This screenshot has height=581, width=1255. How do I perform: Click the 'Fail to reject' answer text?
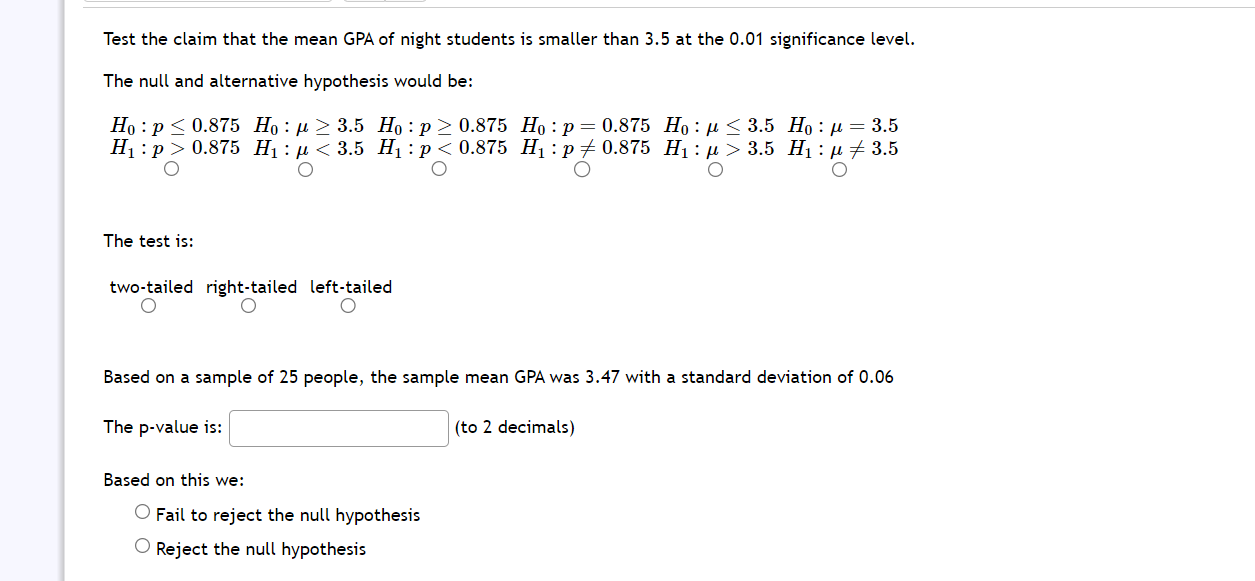288,514
